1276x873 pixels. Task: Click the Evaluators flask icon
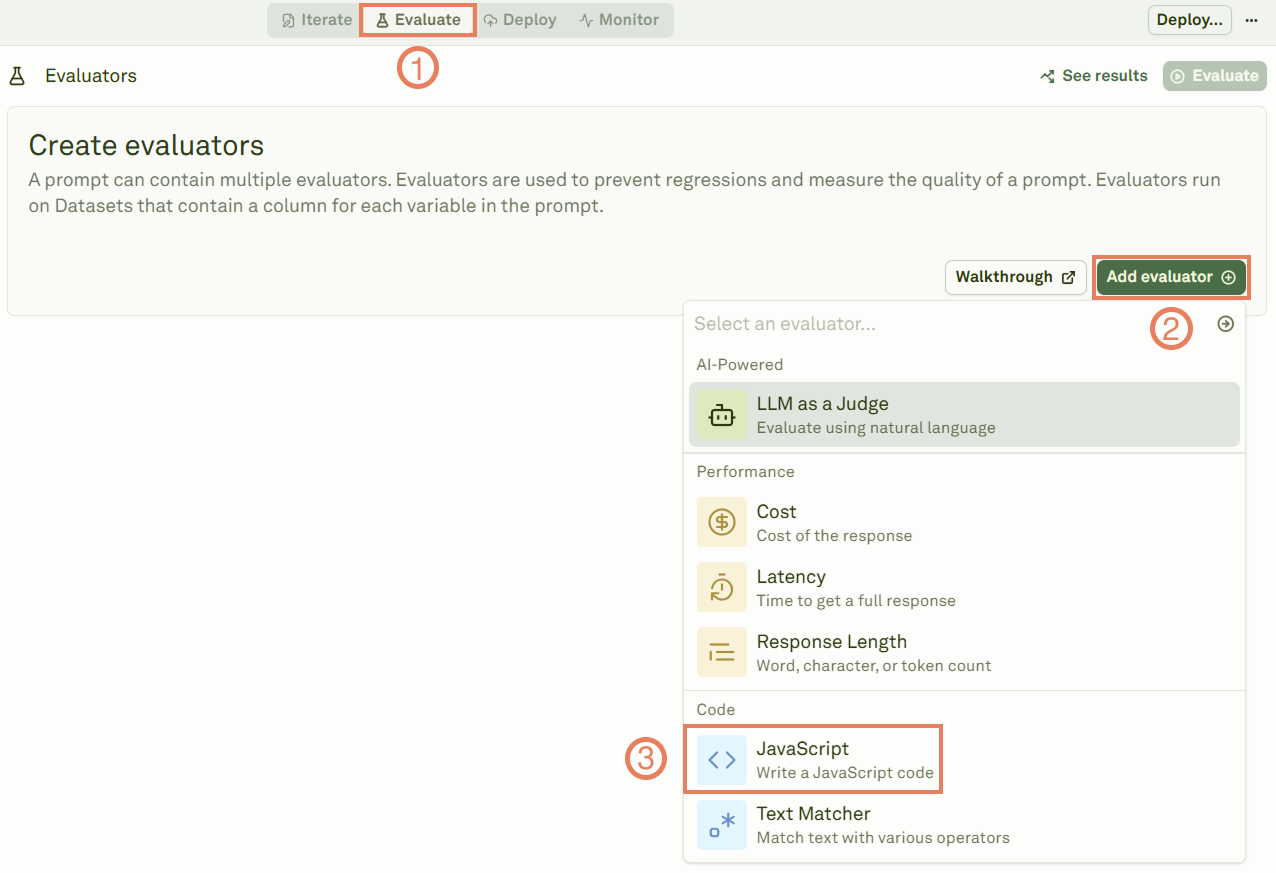(16, 75)
